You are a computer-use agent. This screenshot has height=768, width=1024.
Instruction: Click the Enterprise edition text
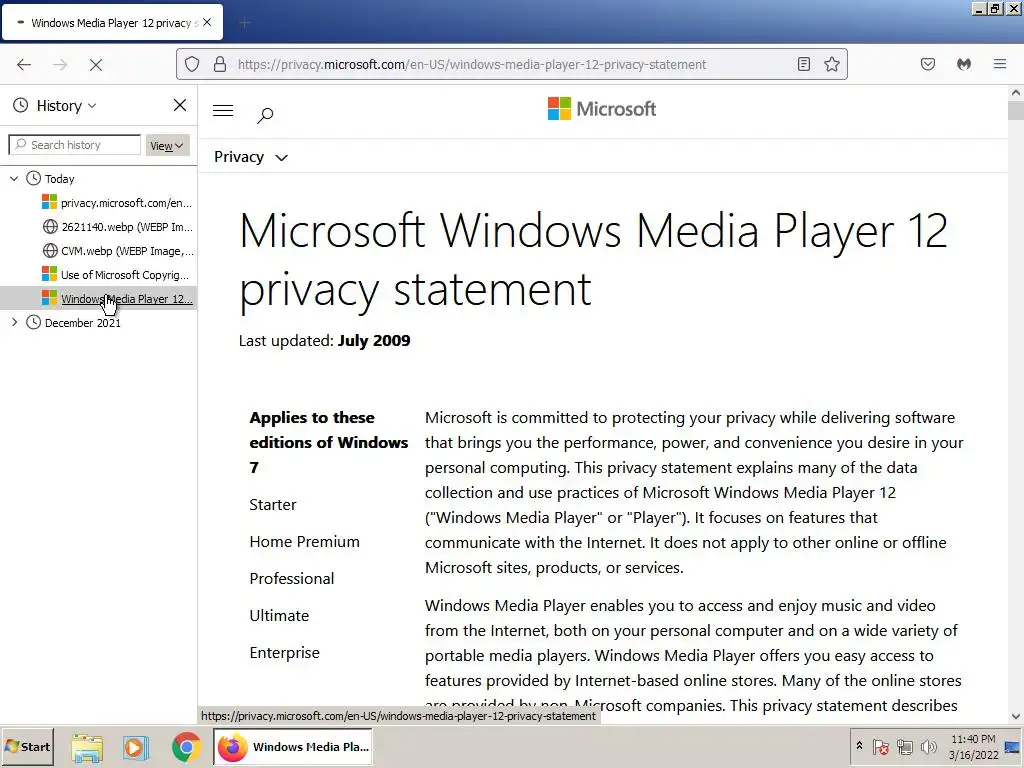click(x=285, y=653)
